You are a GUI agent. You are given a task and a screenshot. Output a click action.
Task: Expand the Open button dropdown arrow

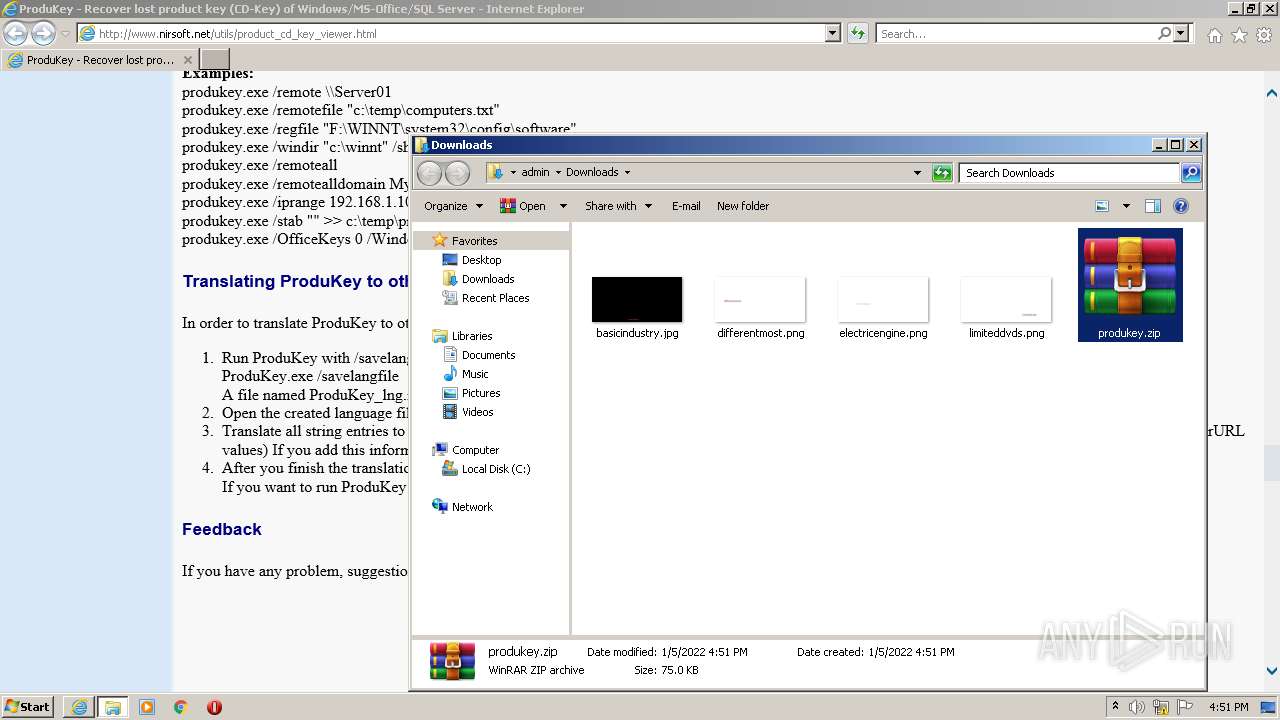pyautogui.click(x=563, y=206)
